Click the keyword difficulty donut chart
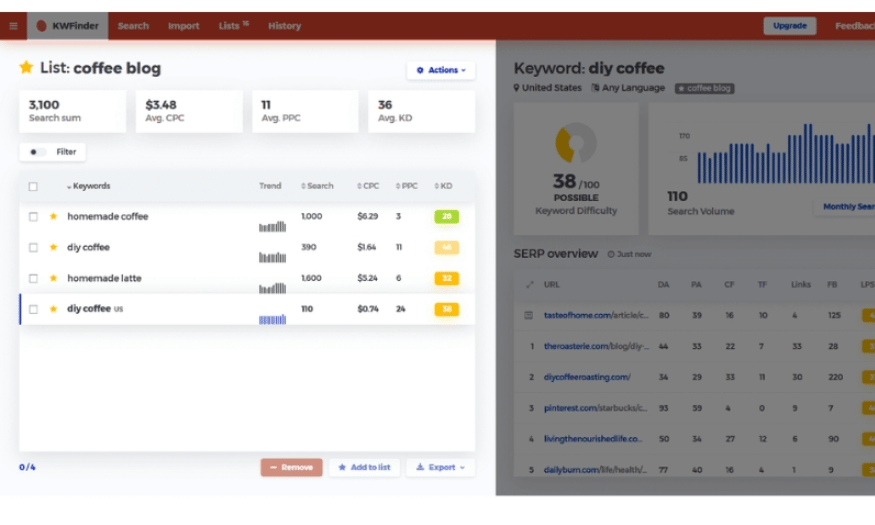The height and width of the screenshot is (525, 875). 576,143
